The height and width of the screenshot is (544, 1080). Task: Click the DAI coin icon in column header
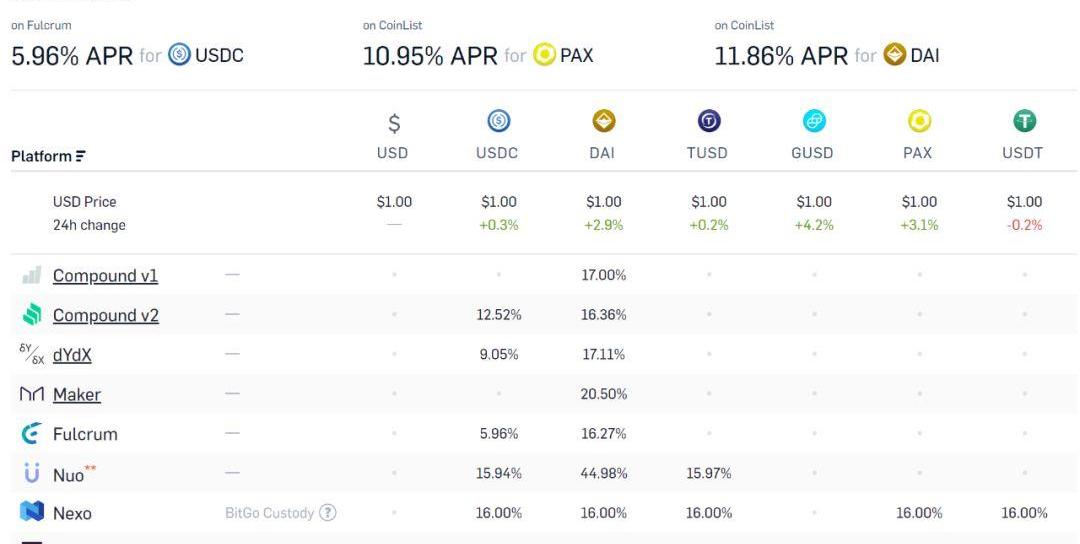coord(603,121)
